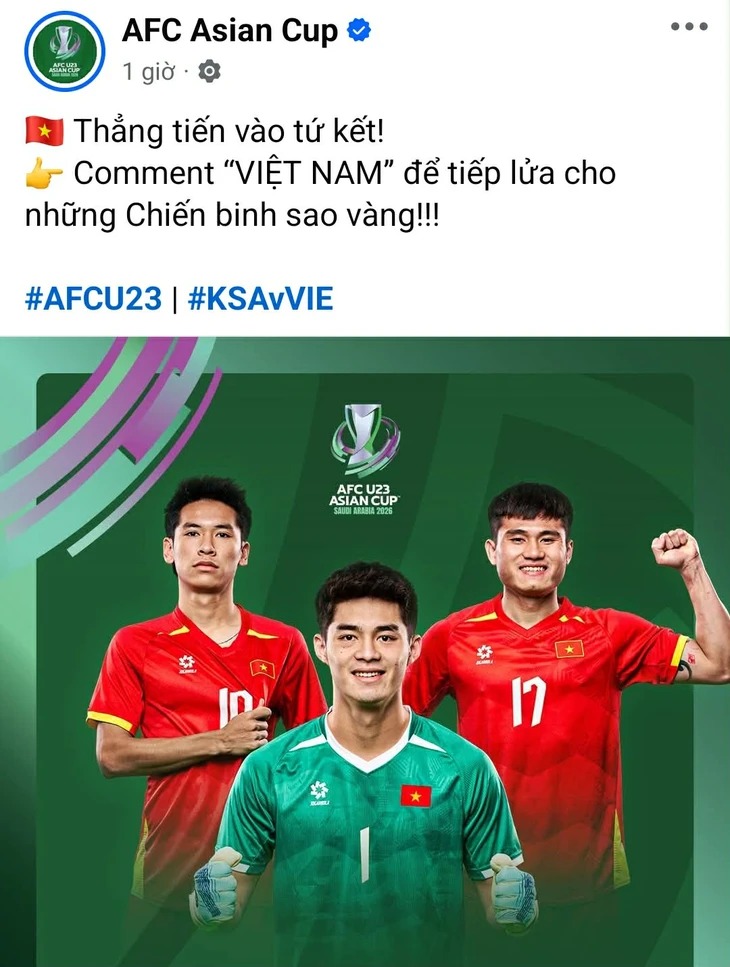Click the post privacy gear icon

click(x=209, y=72)
